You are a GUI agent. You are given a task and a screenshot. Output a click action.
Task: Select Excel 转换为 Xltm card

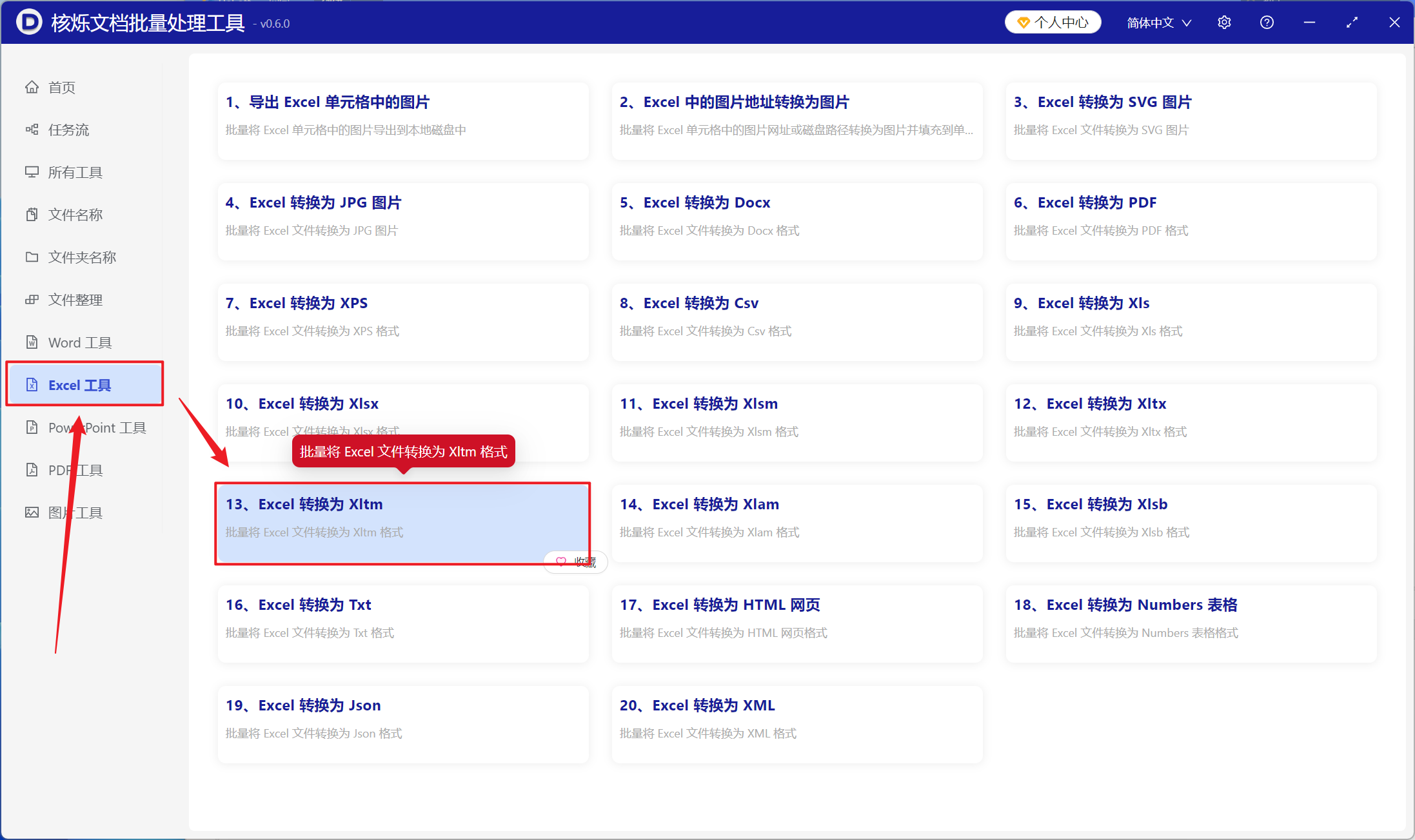tap(403, 523)
